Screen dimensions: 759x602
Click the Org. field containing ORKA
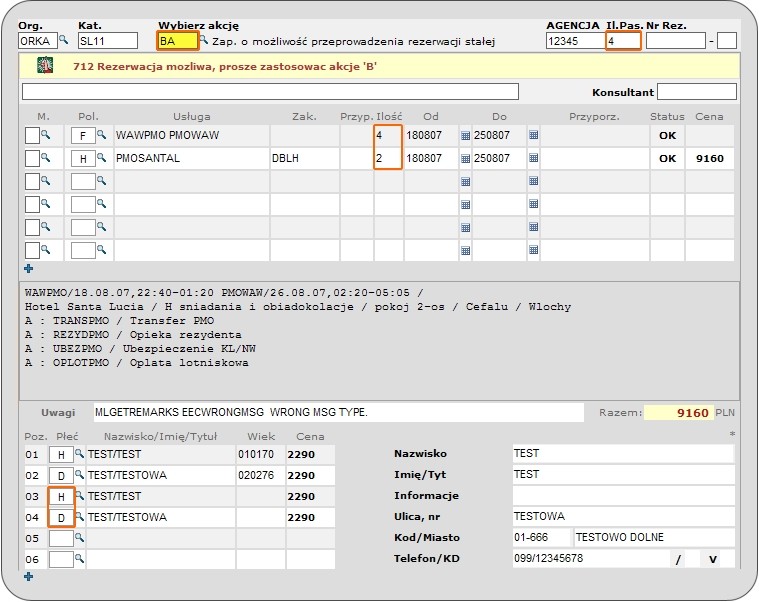[38, 41]
